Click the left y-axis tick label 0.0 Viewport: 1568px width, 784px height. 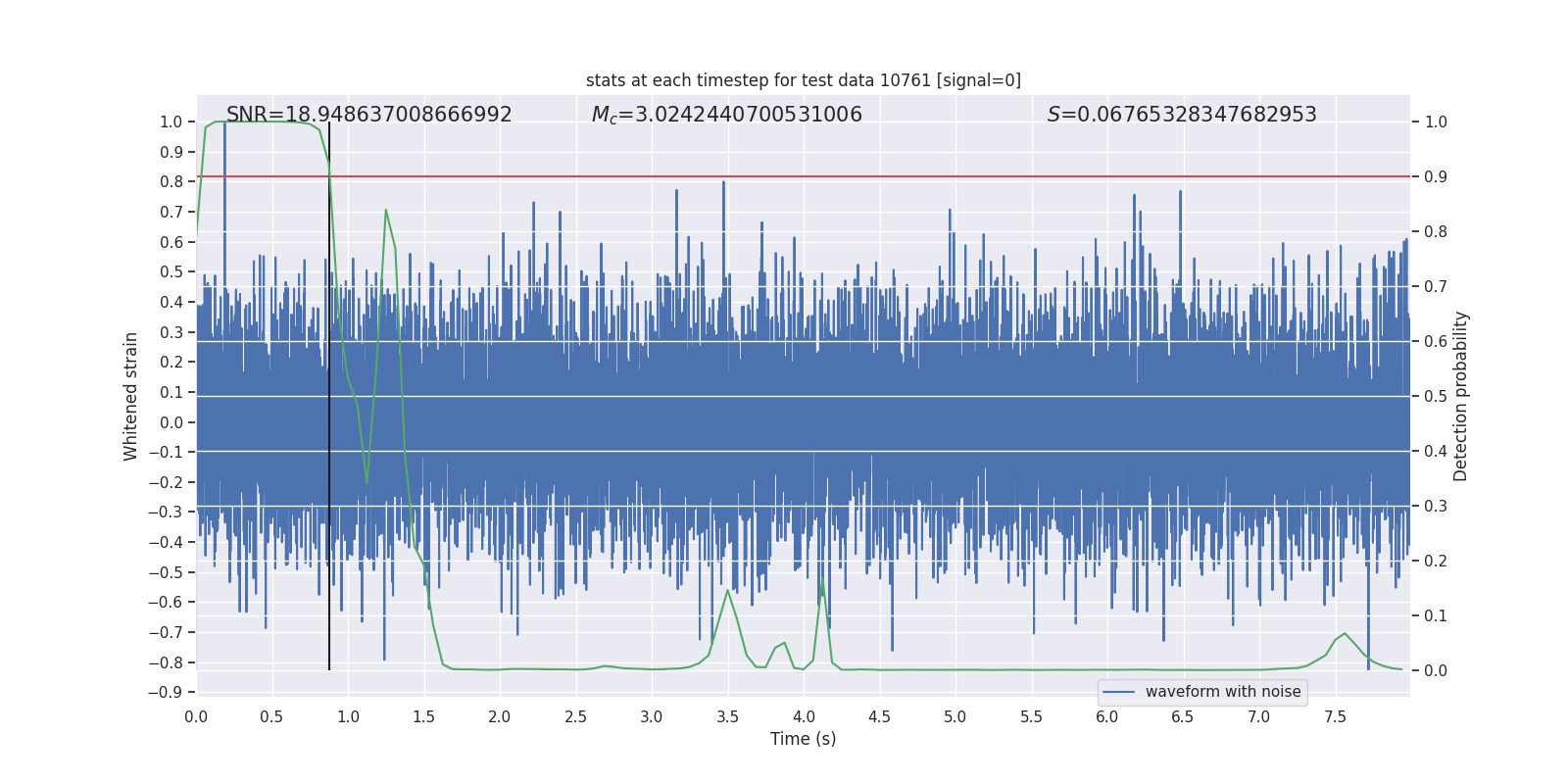coord(171,422)
